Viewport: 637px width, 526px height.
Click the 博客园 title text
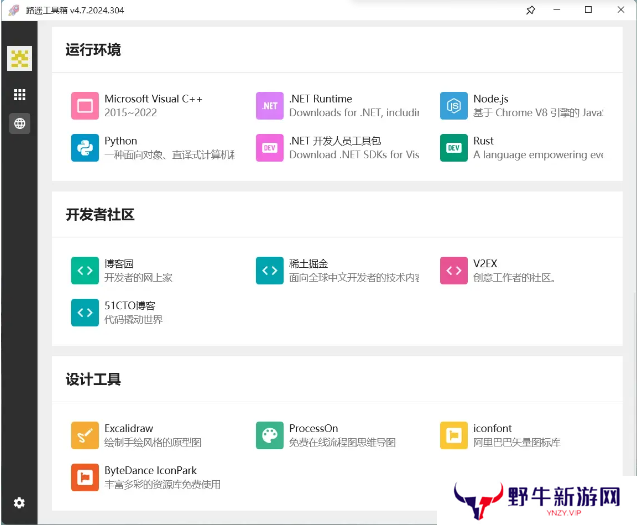(119, 264)
